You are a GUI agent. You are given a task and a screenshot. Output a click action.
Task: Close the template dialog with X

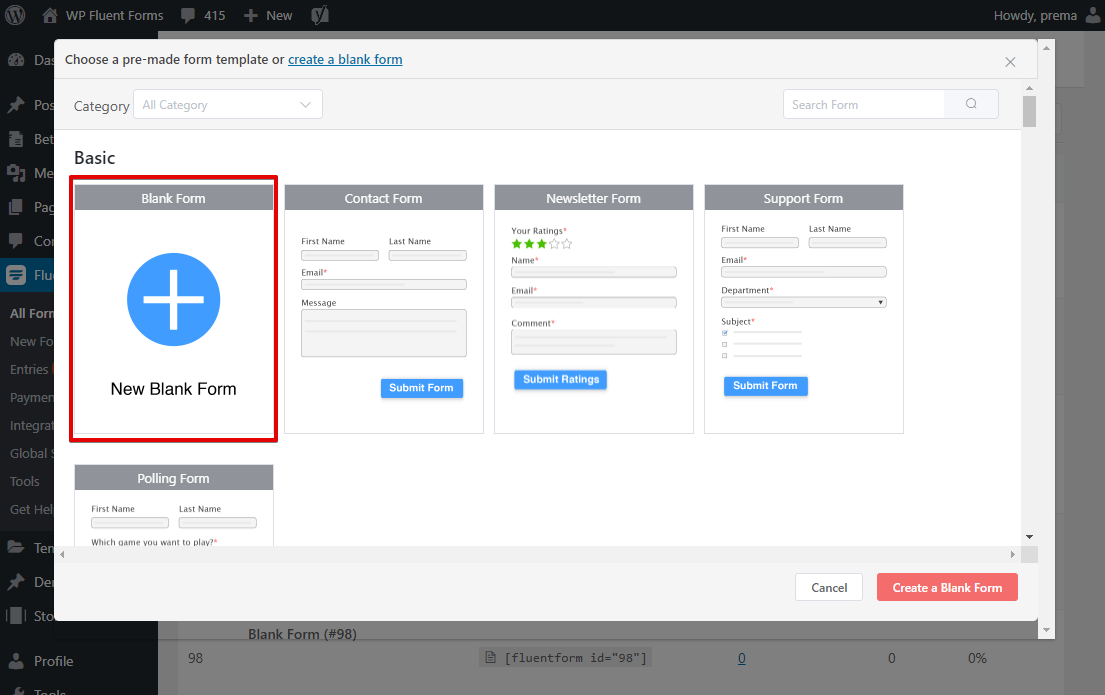coord(1010,62)
